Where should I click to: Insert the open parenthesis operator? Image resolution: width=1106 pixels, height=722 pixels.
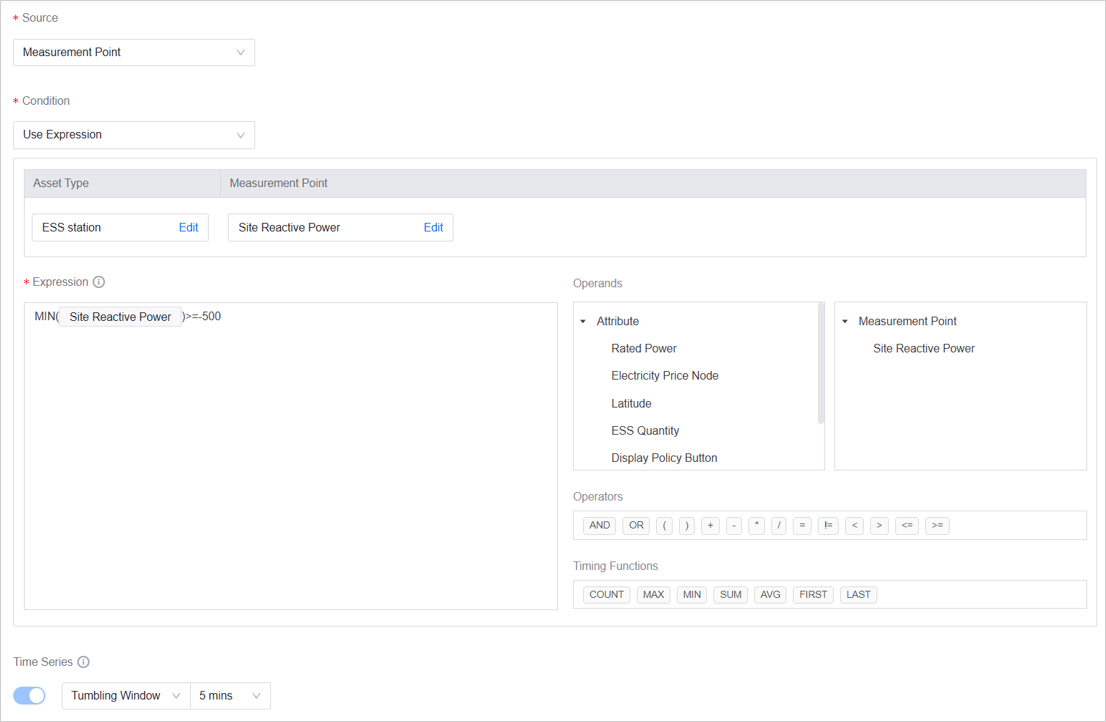point(665,525)
